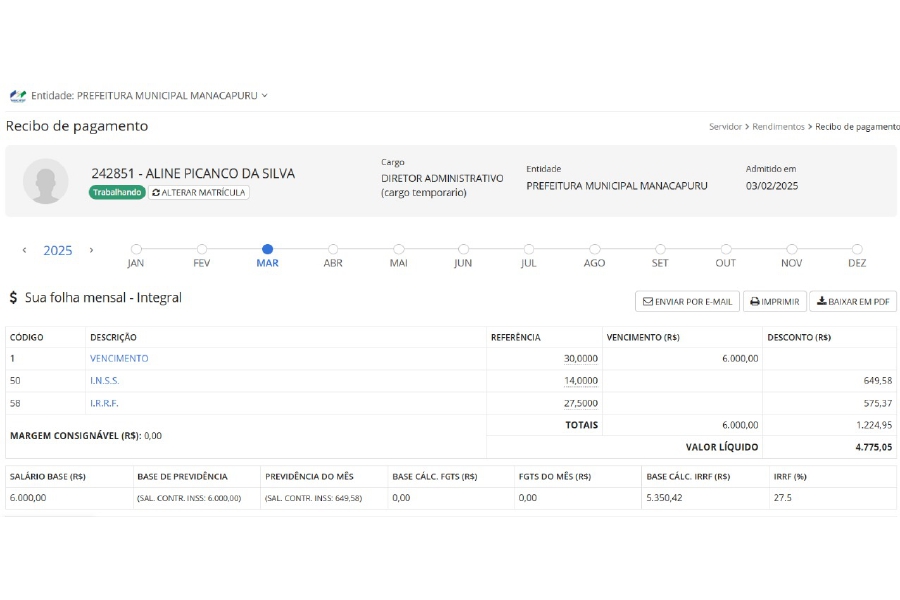Image resolution: width=900 pixels, height=600 pixels.
Task: Navigate to Servidor breadcrumb
Action: coord(725,127)
